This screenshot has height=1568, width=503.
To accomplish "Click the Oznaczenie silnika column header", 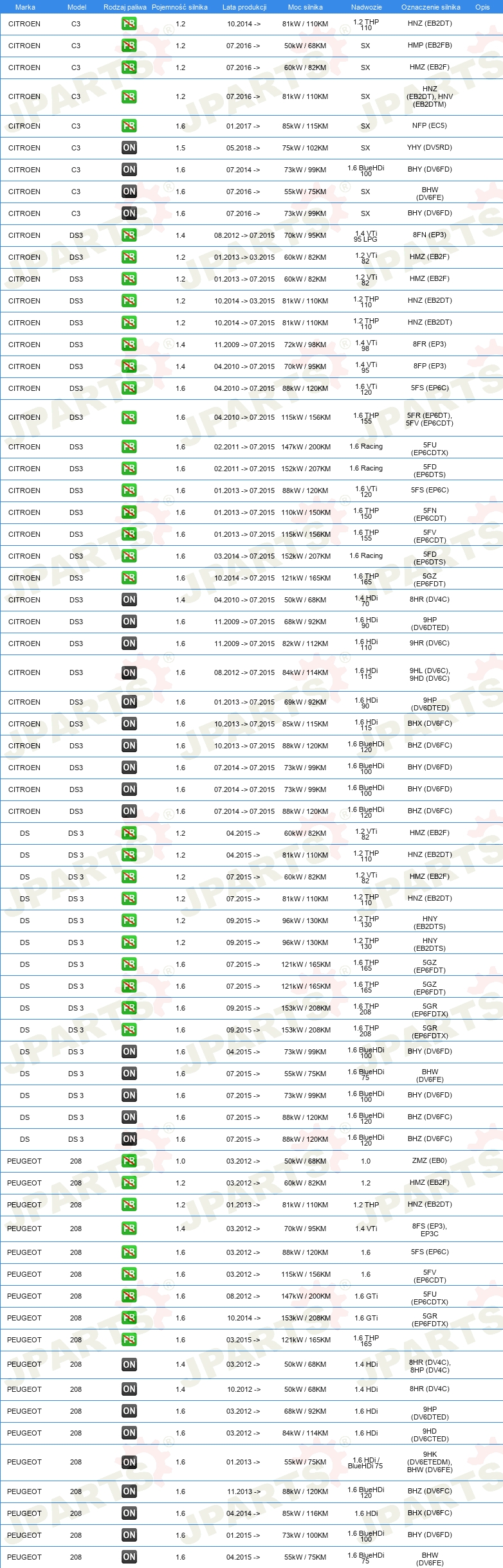I will [430, 7].
